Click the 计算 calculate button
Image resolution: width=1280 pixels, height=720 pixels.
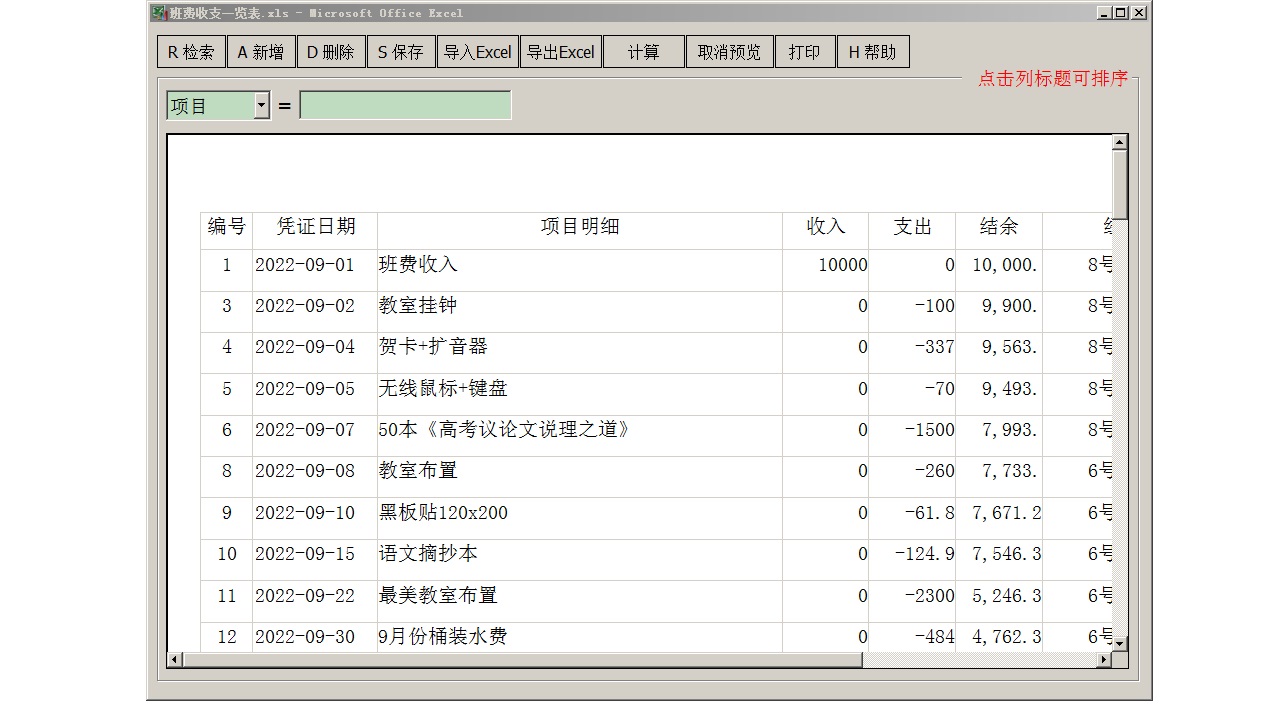(x=643, y=51)
